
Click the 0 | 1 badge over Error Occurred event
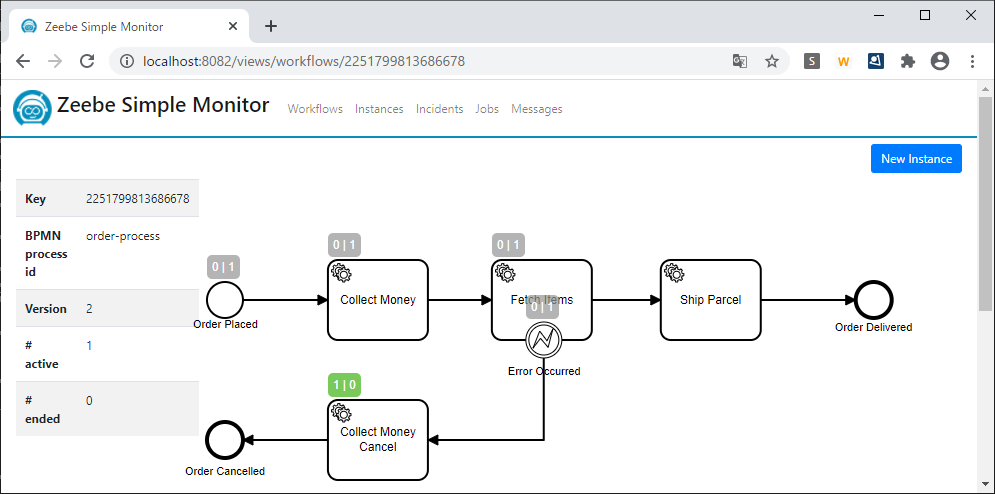pos(543,307)
